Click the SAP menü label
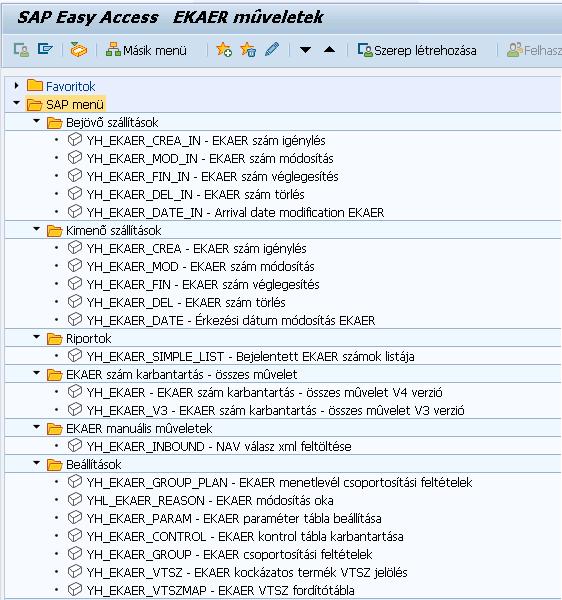Image resolution: width=562 pixels, height=600 pixels. click(75, 104)
